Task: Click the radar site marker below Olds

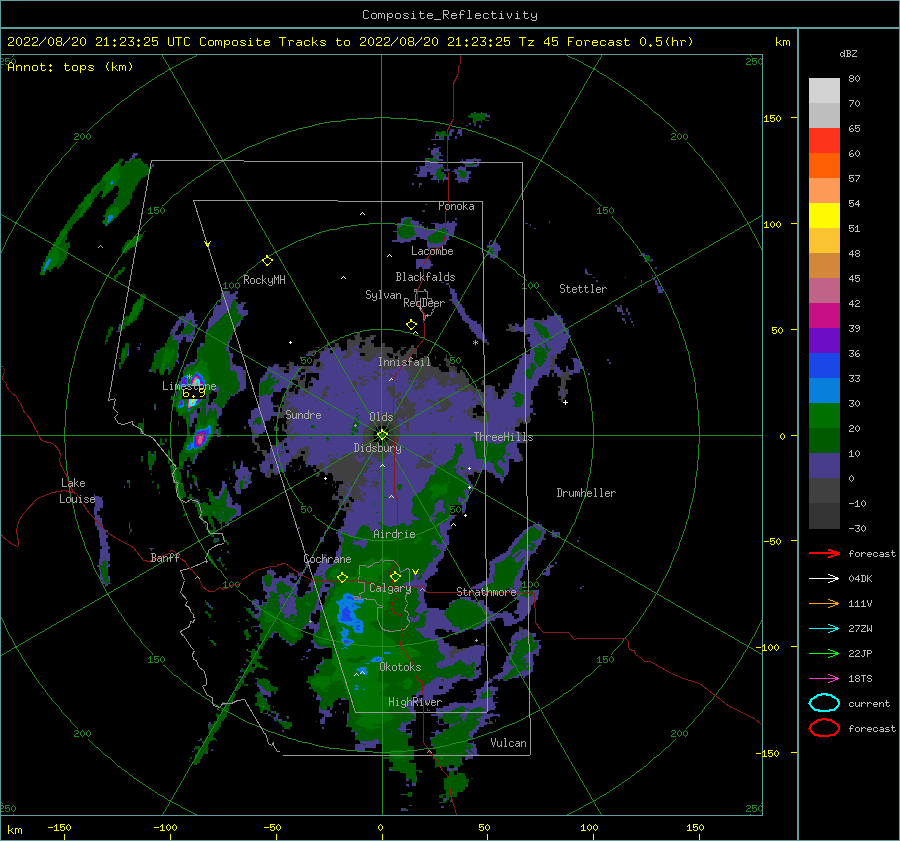Action: pyautogui.click(x=382, y=435)
